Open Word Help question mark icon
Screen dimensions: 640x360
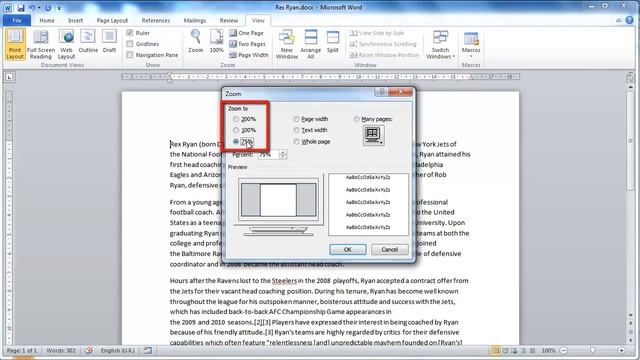tap(629, 20)
